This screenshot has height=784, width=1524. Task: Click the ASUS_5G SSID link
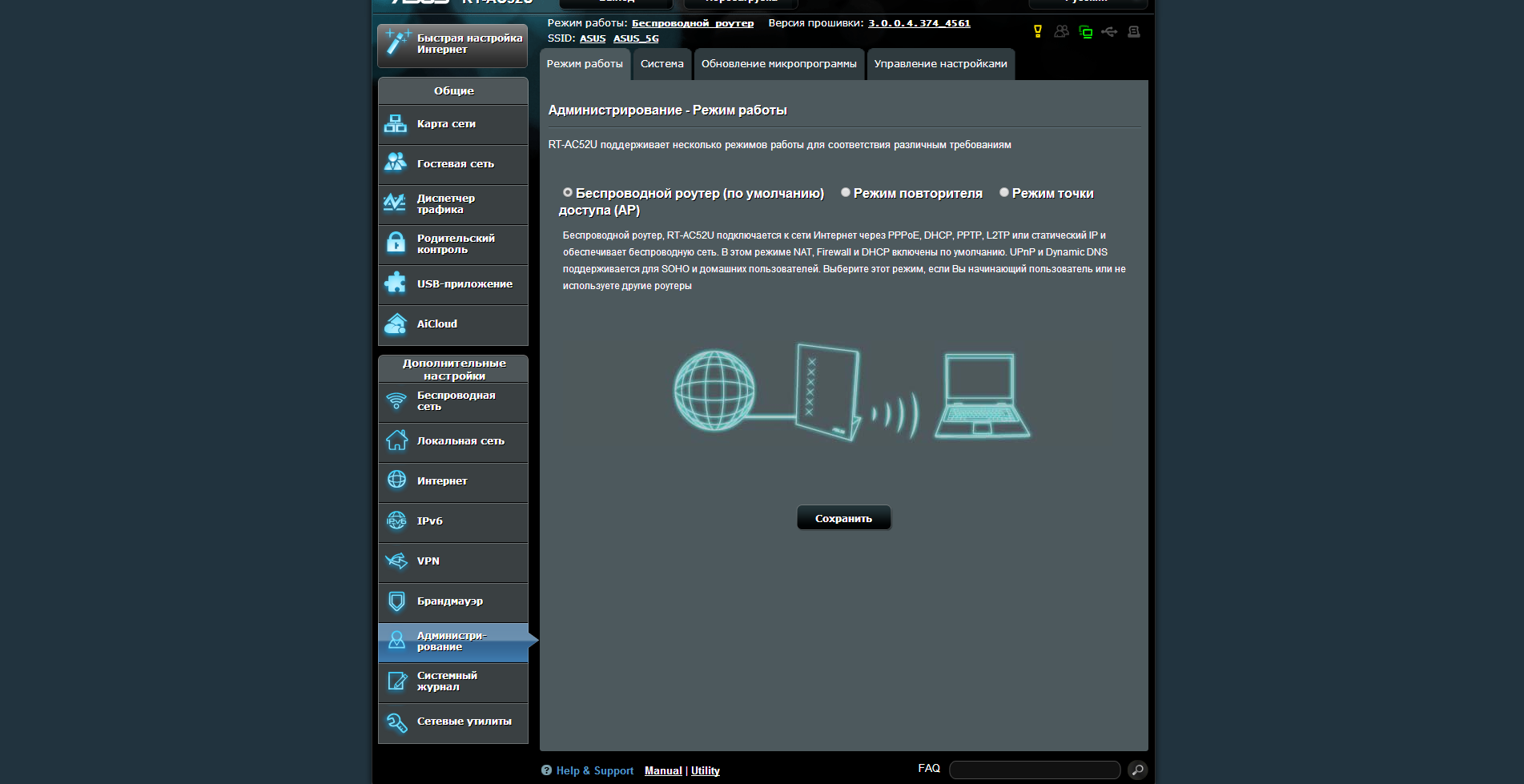point(636,38)
